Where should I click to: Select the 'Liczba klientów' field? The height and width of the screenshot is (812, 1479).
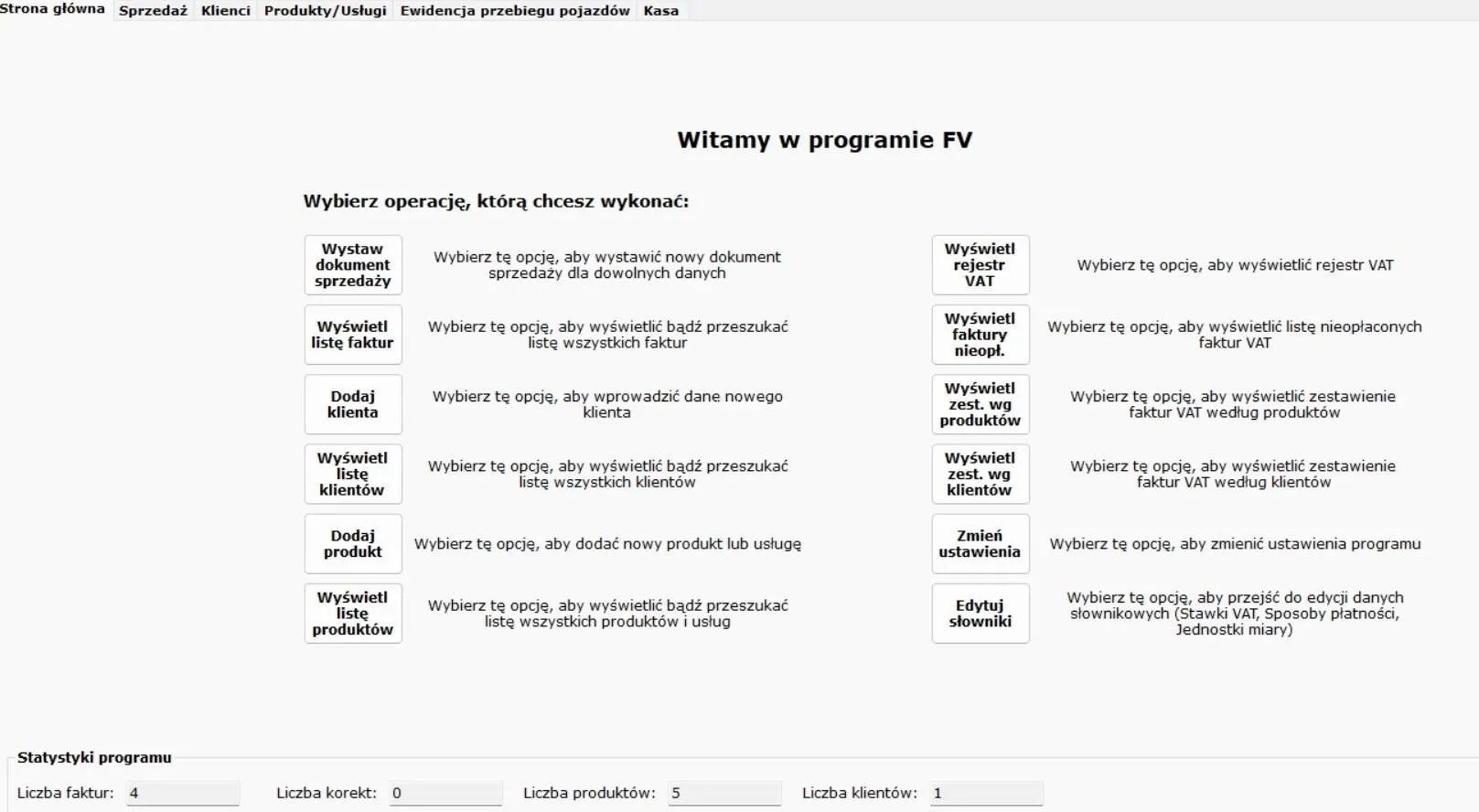tap(985, 793)
